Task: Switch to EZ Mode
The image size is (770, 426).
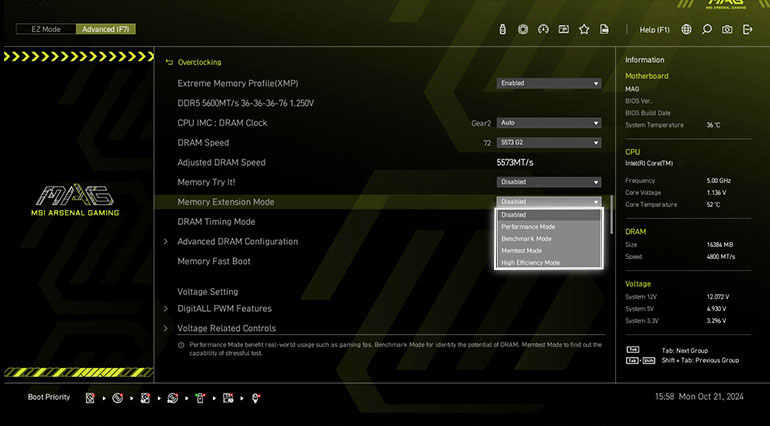Action: [x=46, y=29]
